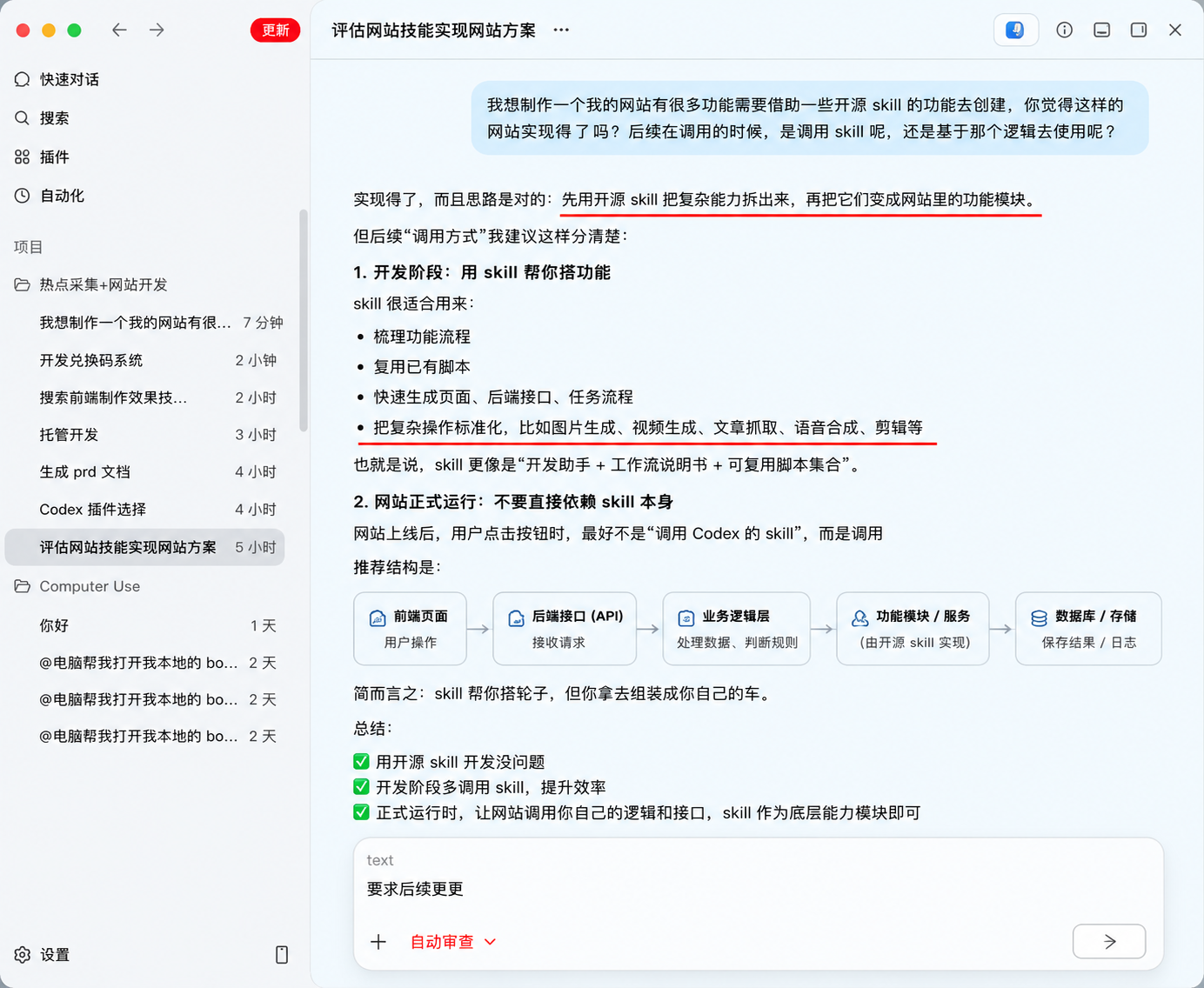1204x988 pixels.
Task: Click the 前端页面 diagram card
Action: [411, 629]
